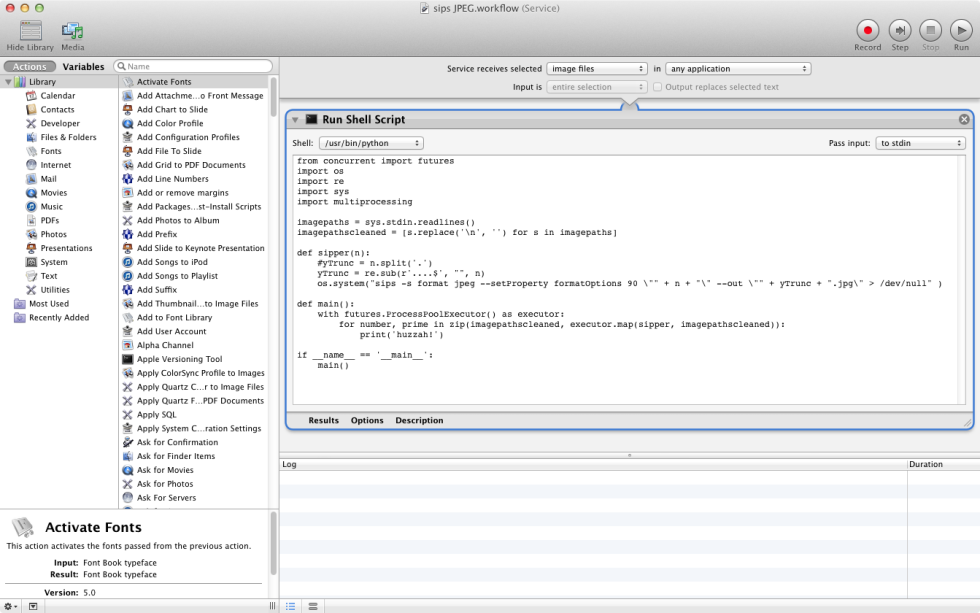Collapse the Run Shell Script action
The height and width of the screenshot is (613, 980).
coord(297,118)
